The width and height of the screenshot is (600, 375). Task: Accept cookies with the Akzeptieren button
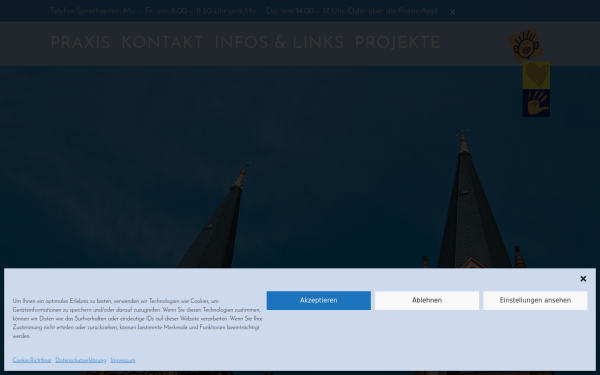click(x=318, y=300)
